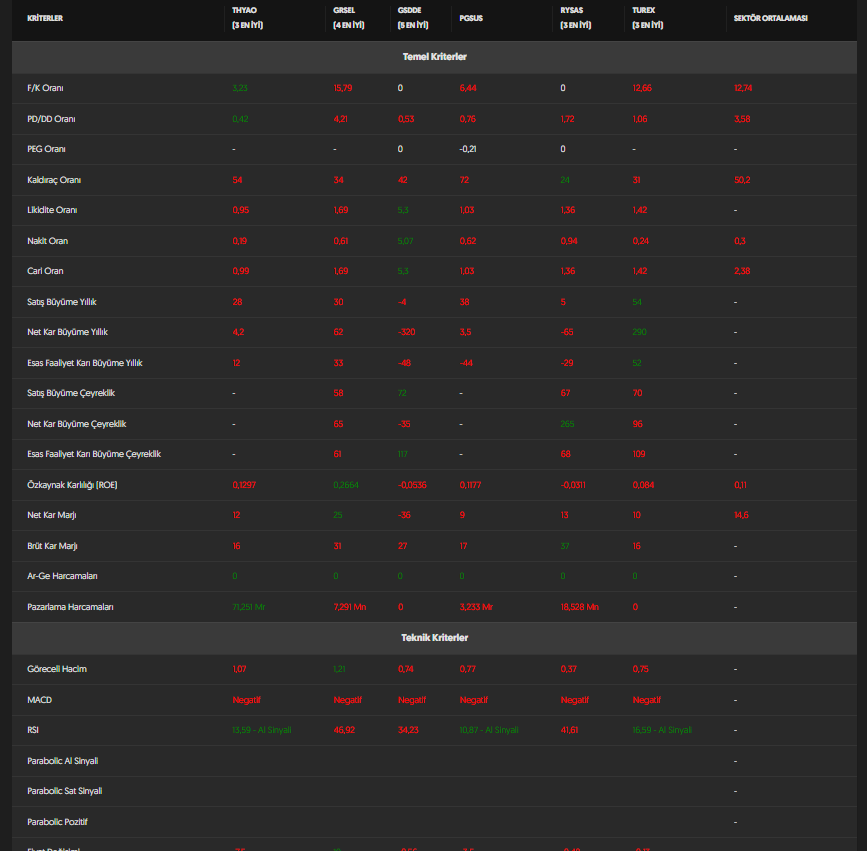
Task: Select the Kaldıraç Oranı row label
Action: 54,180
